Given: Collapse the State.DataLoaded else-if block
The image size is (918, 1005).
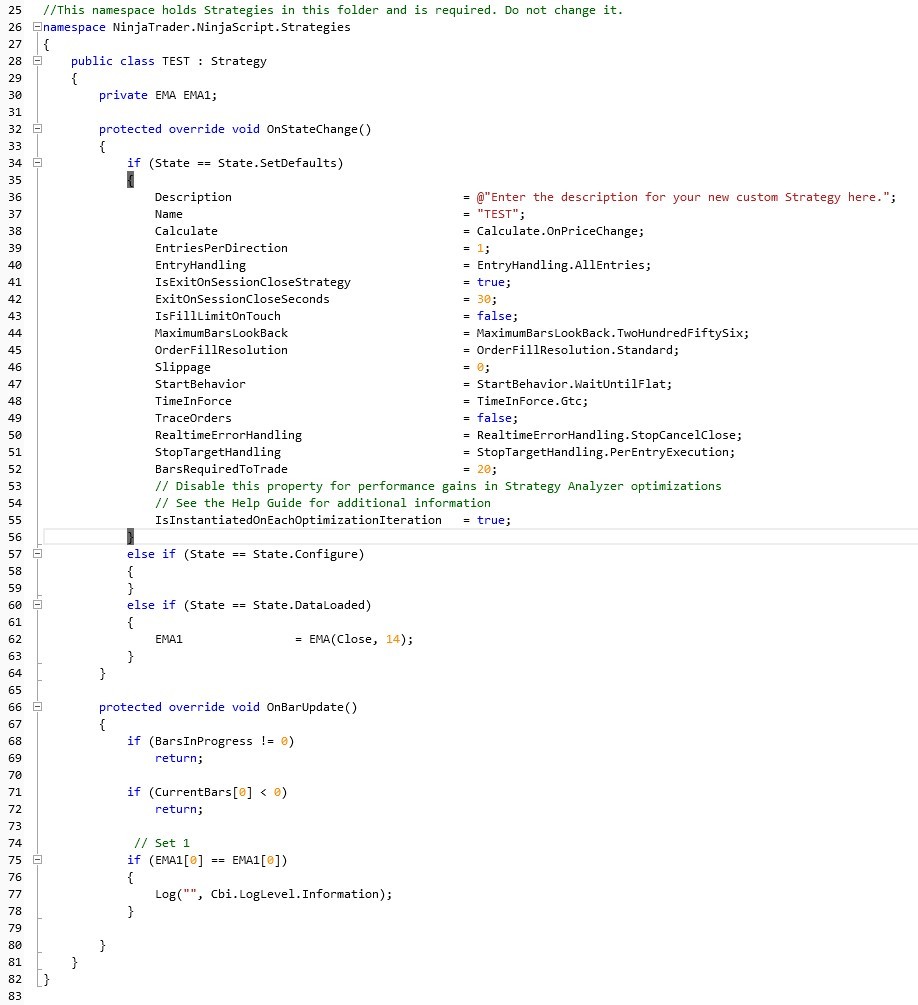Looking at the screenshot, I should (37, 605).
